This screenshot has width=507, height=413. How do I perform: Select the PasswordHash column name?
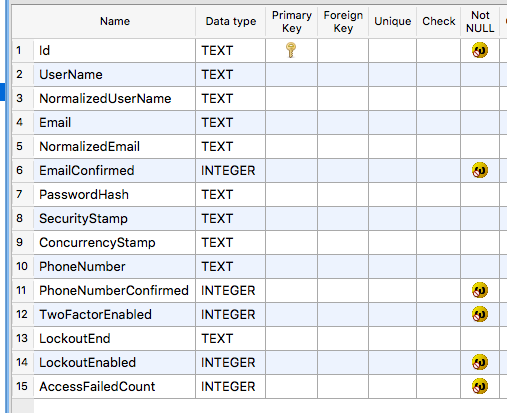click(84, 195)
